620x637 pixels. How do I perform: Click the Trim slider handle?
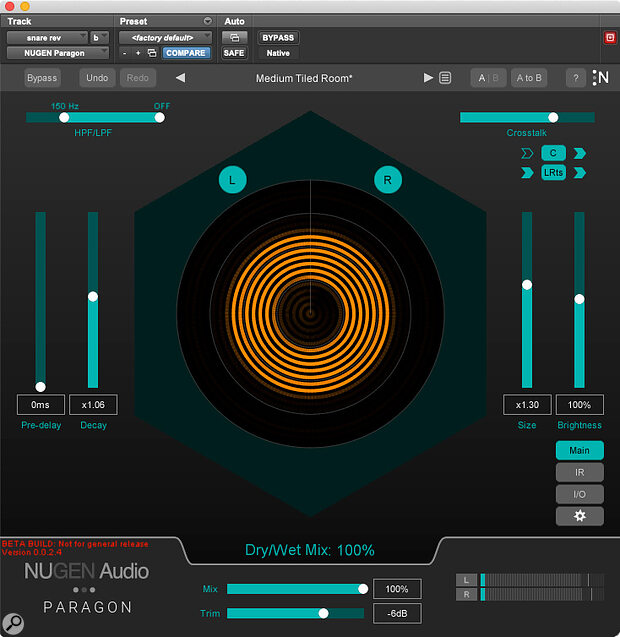[323, 613]
